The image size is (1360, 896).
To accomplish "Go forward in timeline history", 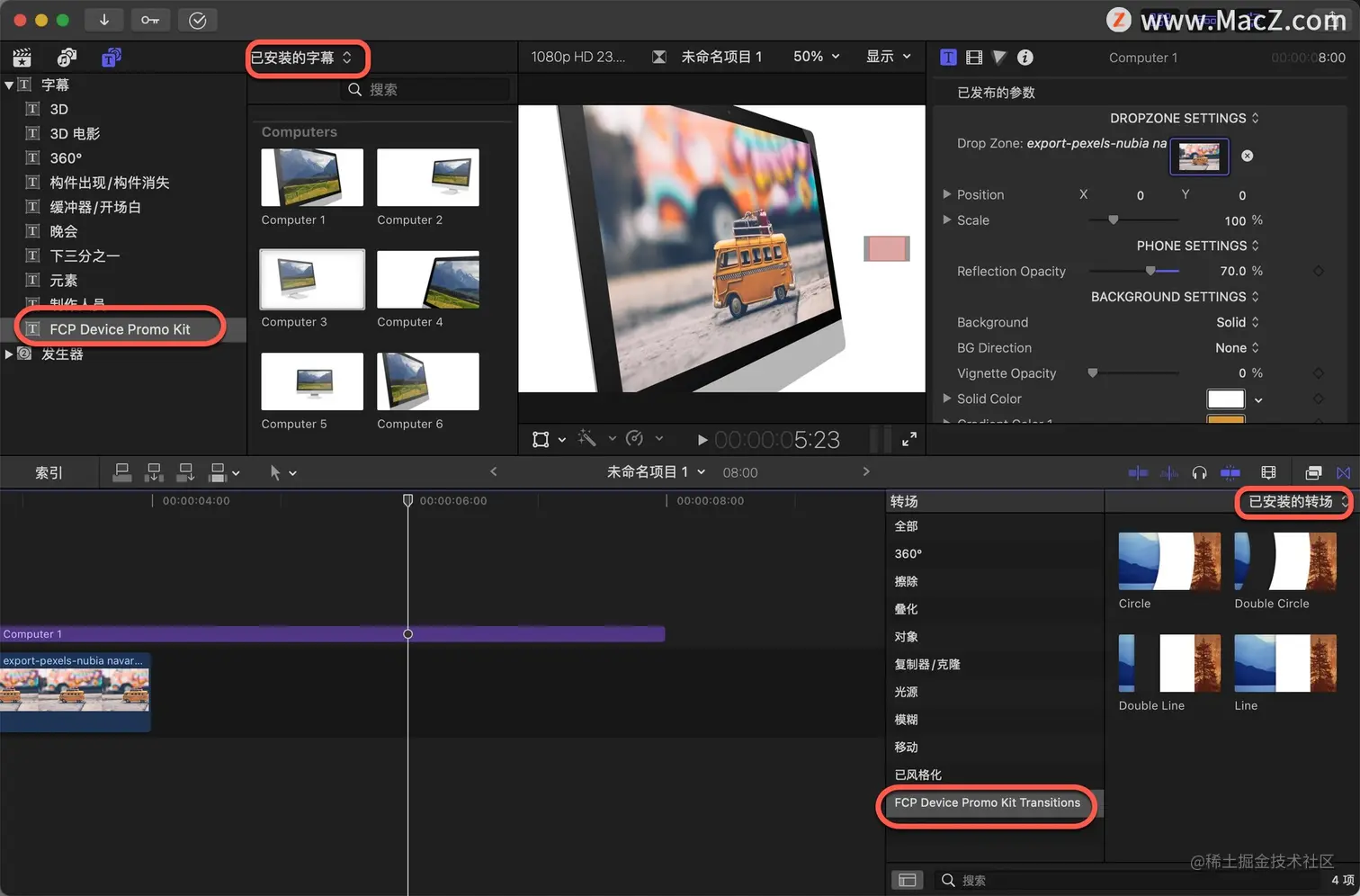I will pyautogui.click(x=866, y=471).
